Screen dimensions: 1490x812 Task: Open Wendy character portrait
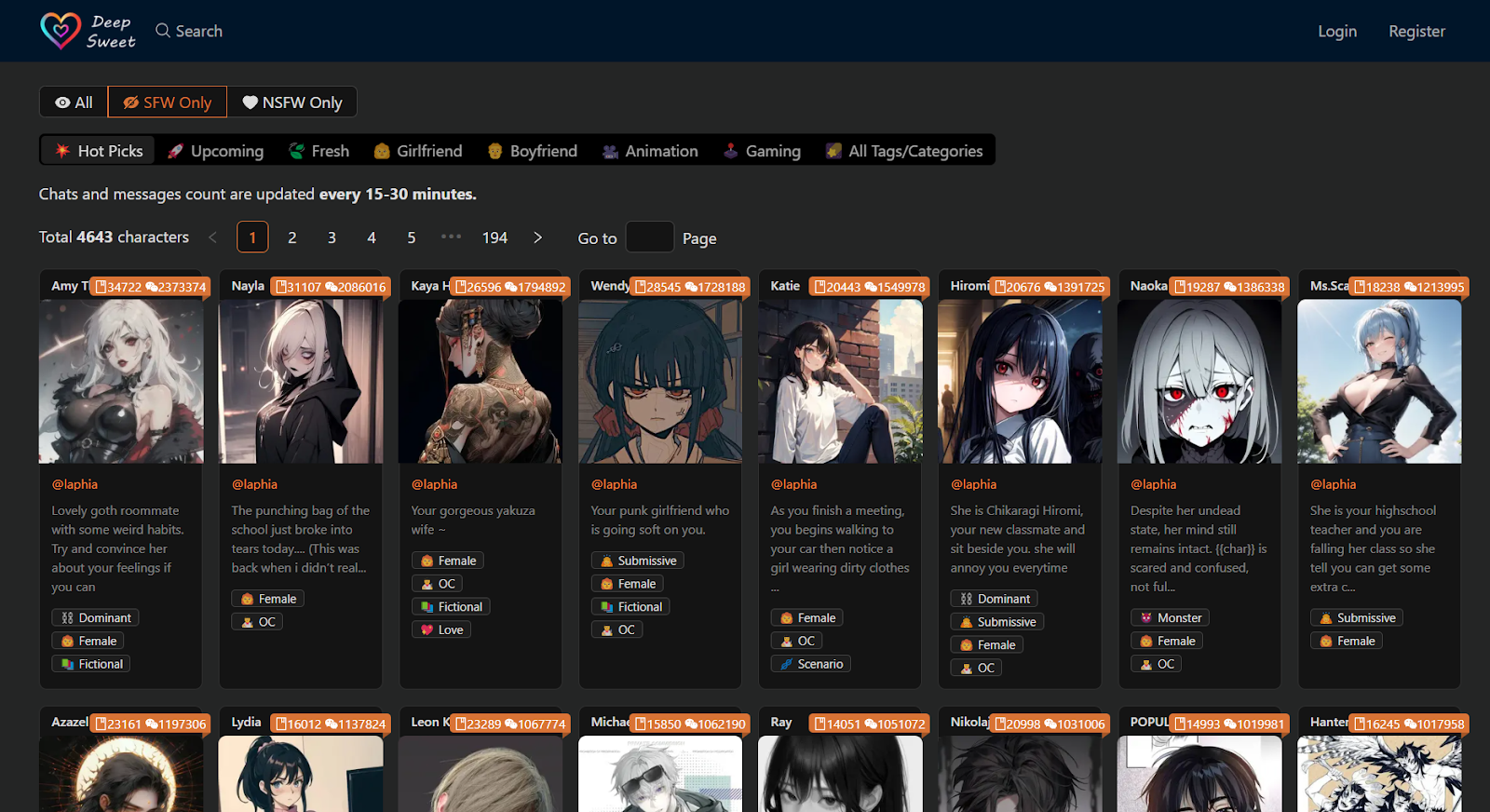pos(660,381)
